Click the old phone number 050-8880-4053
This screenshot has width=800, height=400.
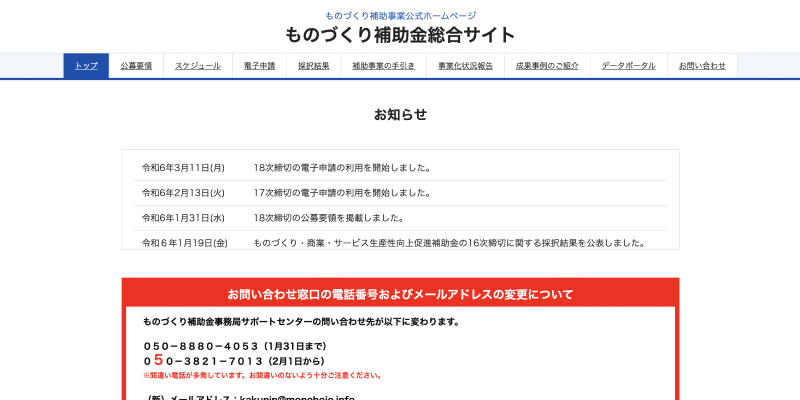(x=201, y=346)
